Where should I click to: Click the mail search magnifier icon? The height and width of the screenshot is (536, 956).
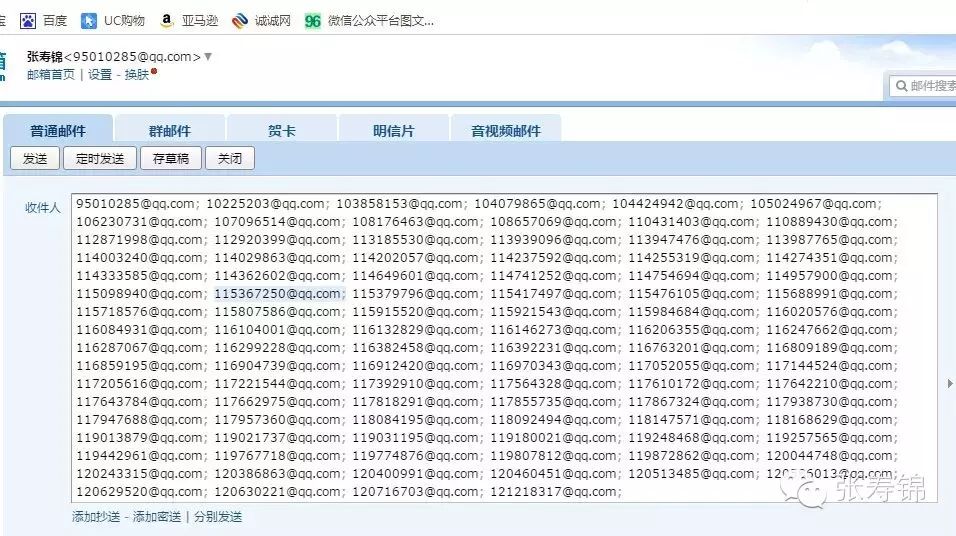pos(901,86)
